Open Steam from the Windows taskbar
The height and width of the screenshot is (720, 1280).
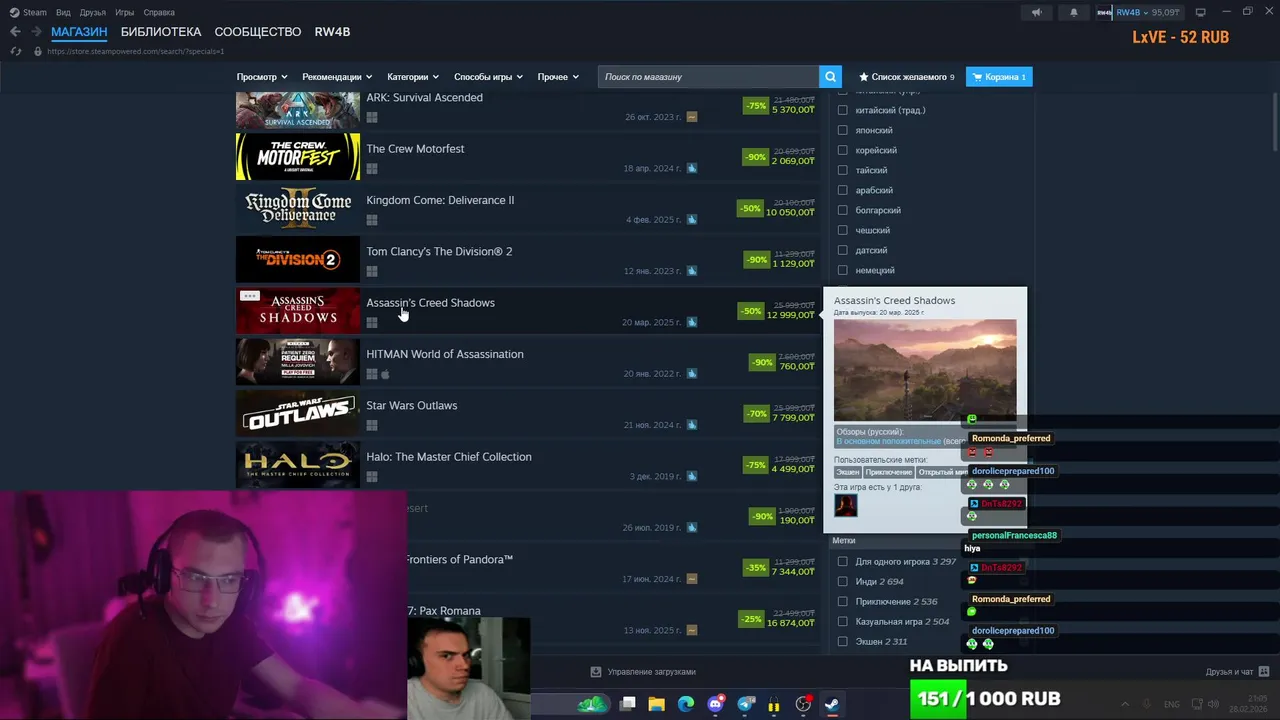pyautogui.click(x=832, y=704)
